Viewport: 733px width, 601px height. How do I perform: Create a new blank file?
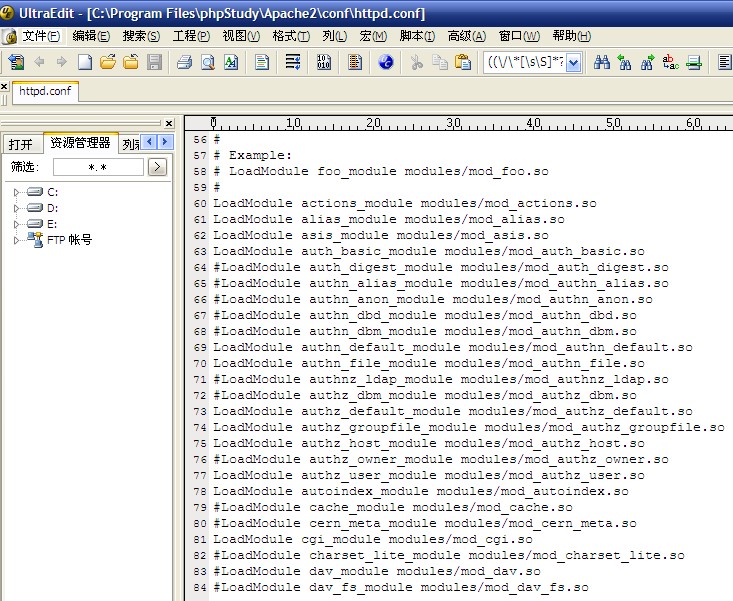point(85,62)
